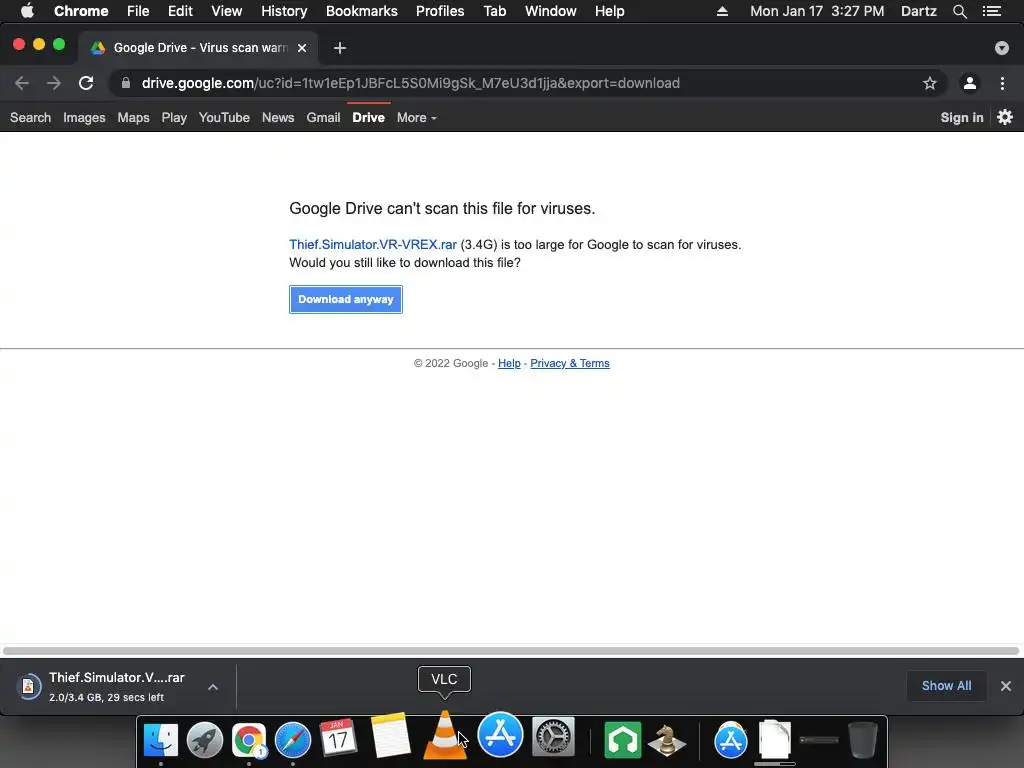Screen dimensions: 1024x768
Task: Open Safari compass from the Dock
Action: (x=293, y=740)
